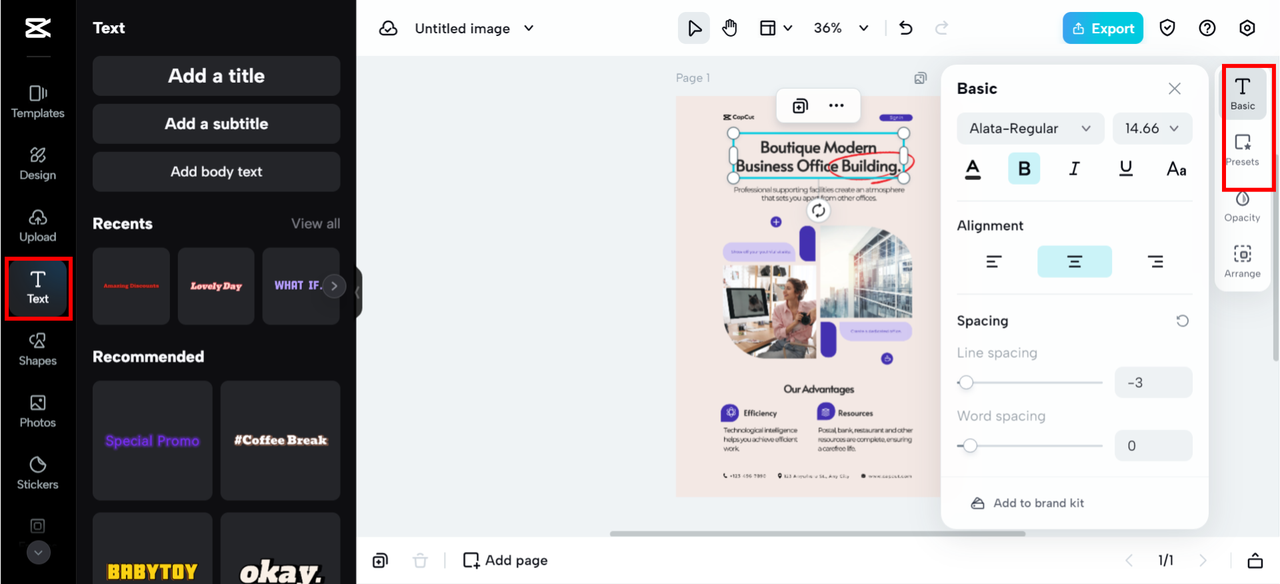Add body text

(216, 172)
